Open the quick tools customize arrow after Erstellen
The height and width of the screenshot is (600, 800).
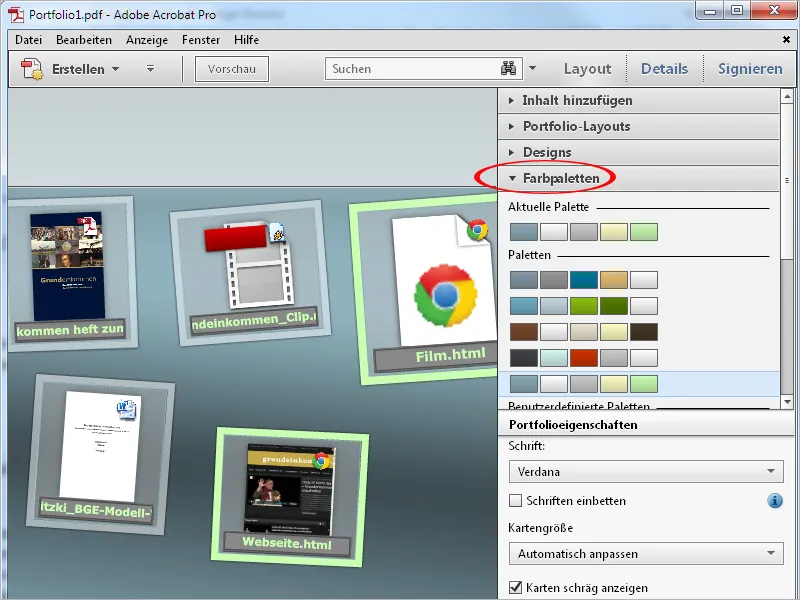coord(150,68)
